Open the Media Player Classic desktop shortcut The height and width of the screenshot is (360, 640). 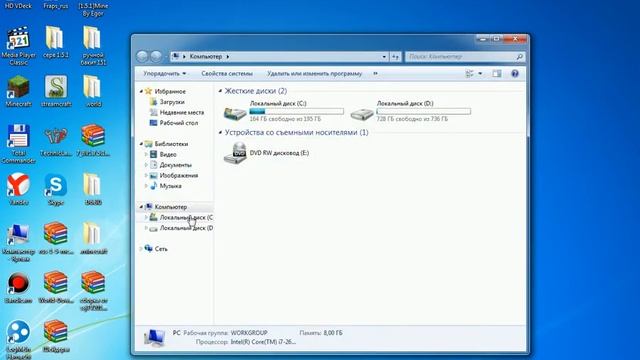18,46
